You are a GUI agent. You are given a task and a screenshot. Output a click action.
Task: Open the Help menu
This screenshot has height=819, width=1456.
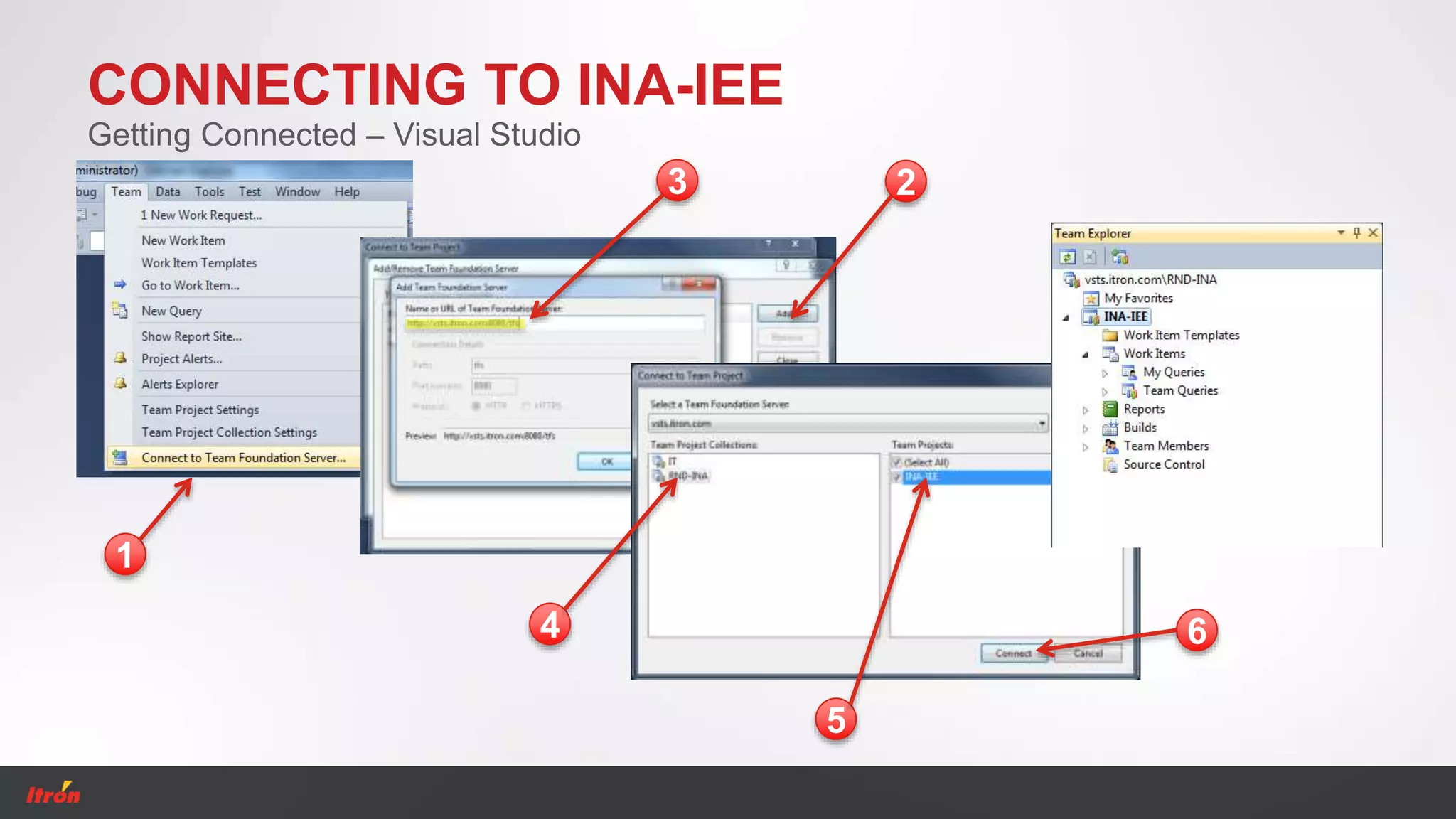coord(347,191)
